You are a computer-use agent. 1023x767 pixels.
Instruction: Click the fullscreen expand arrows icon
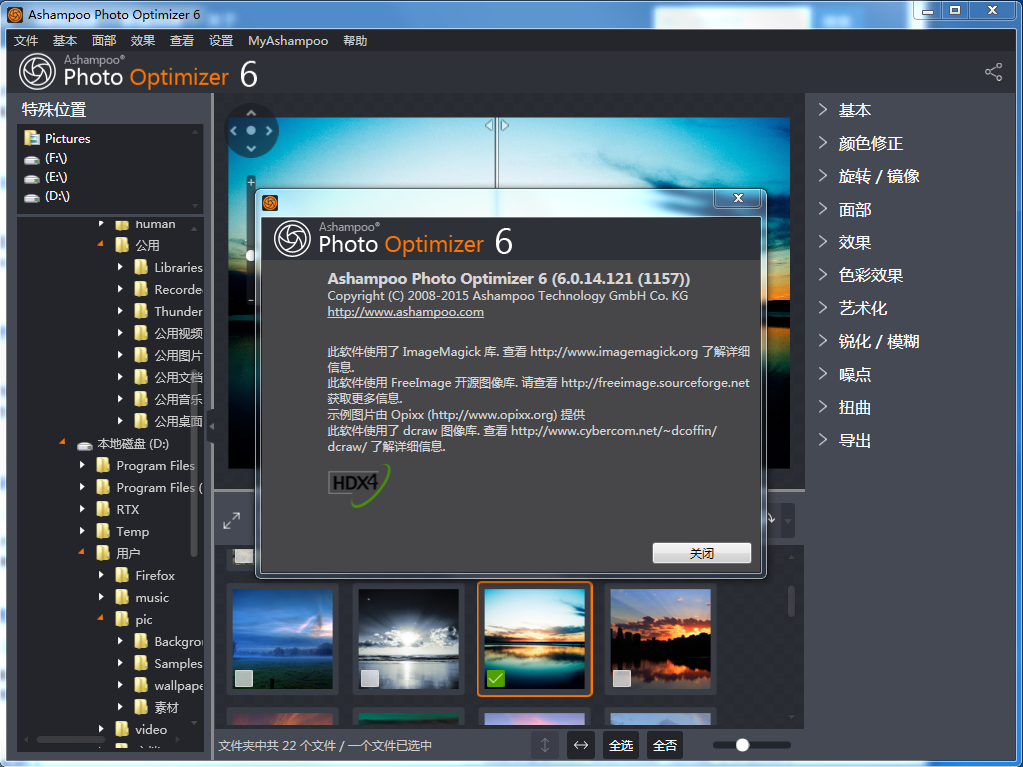tap(232, 520)
